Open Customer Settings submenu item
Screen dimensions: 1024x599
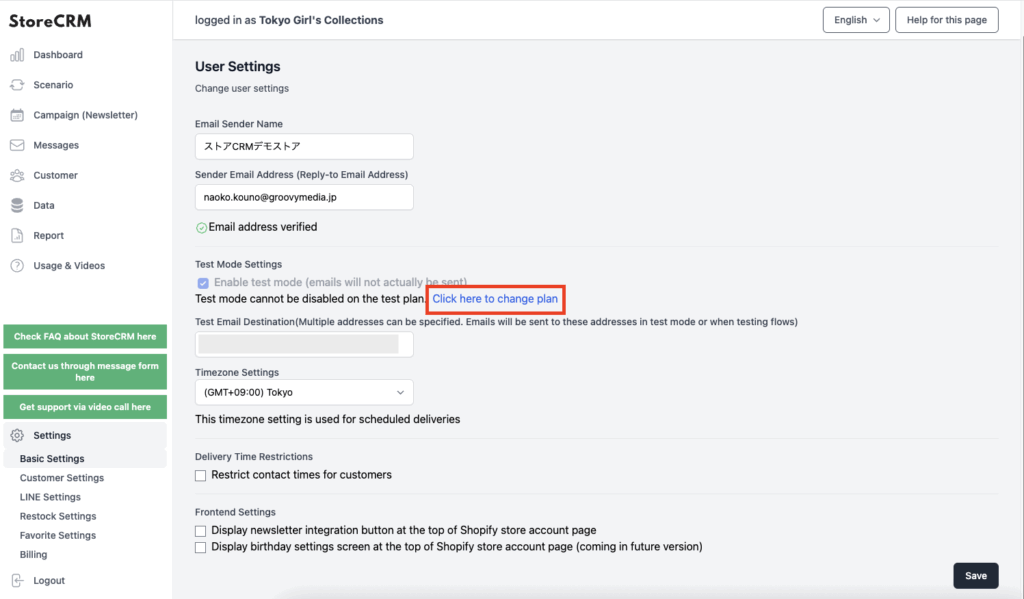coord(61,478)
